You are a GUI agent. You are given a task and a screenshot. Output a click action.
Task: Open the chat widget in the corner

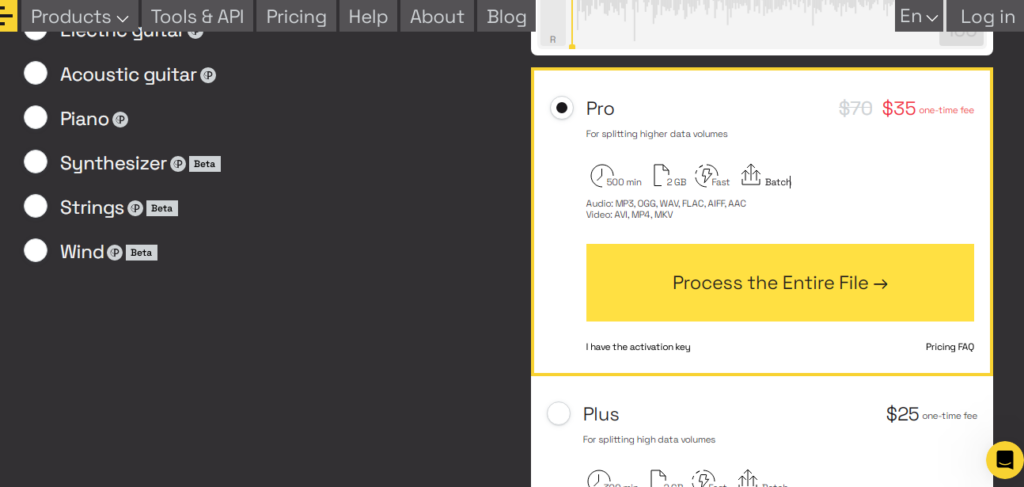pyautogui.click(x=1003, y=460)
